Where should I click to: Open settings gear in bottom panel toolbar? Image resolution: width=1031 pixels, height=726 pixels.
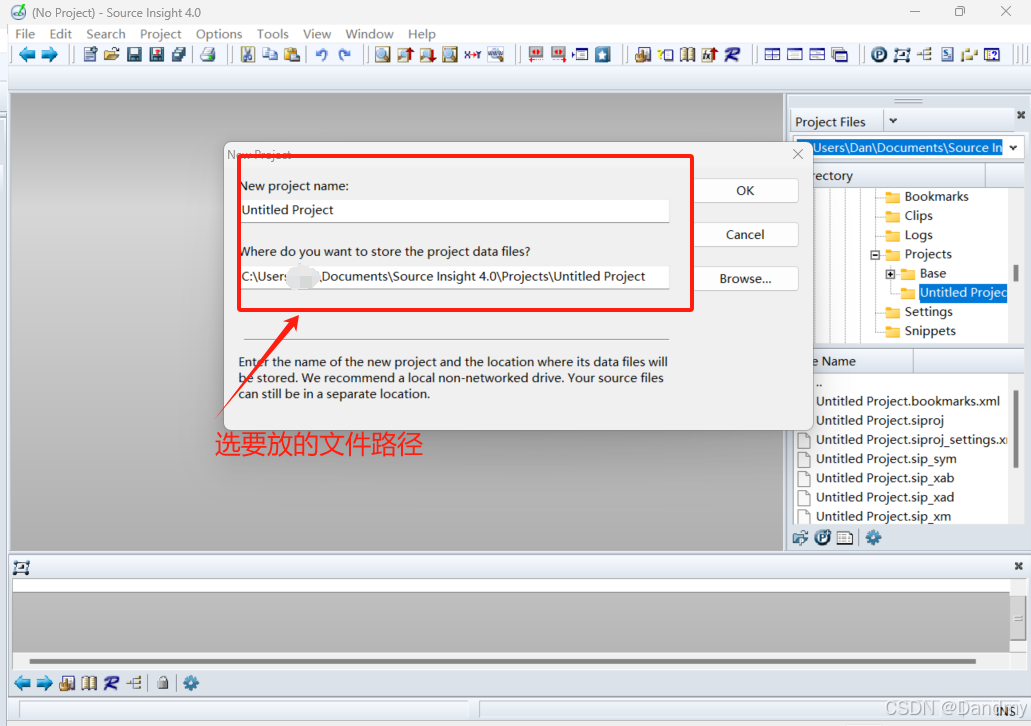[191, 683]
